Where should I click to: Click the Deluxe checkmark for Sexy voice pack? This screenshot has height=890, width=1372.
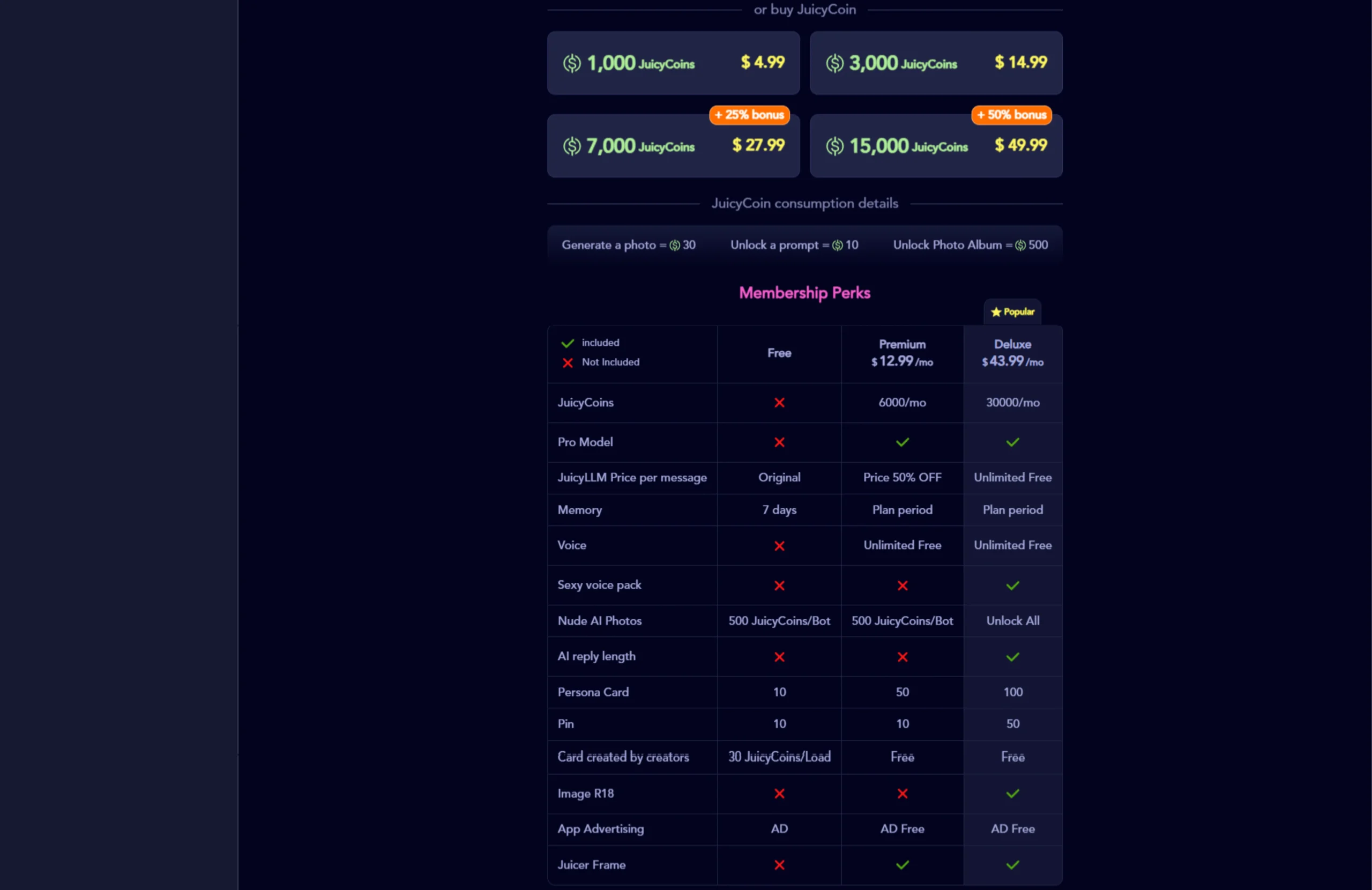click(1012, 586)
